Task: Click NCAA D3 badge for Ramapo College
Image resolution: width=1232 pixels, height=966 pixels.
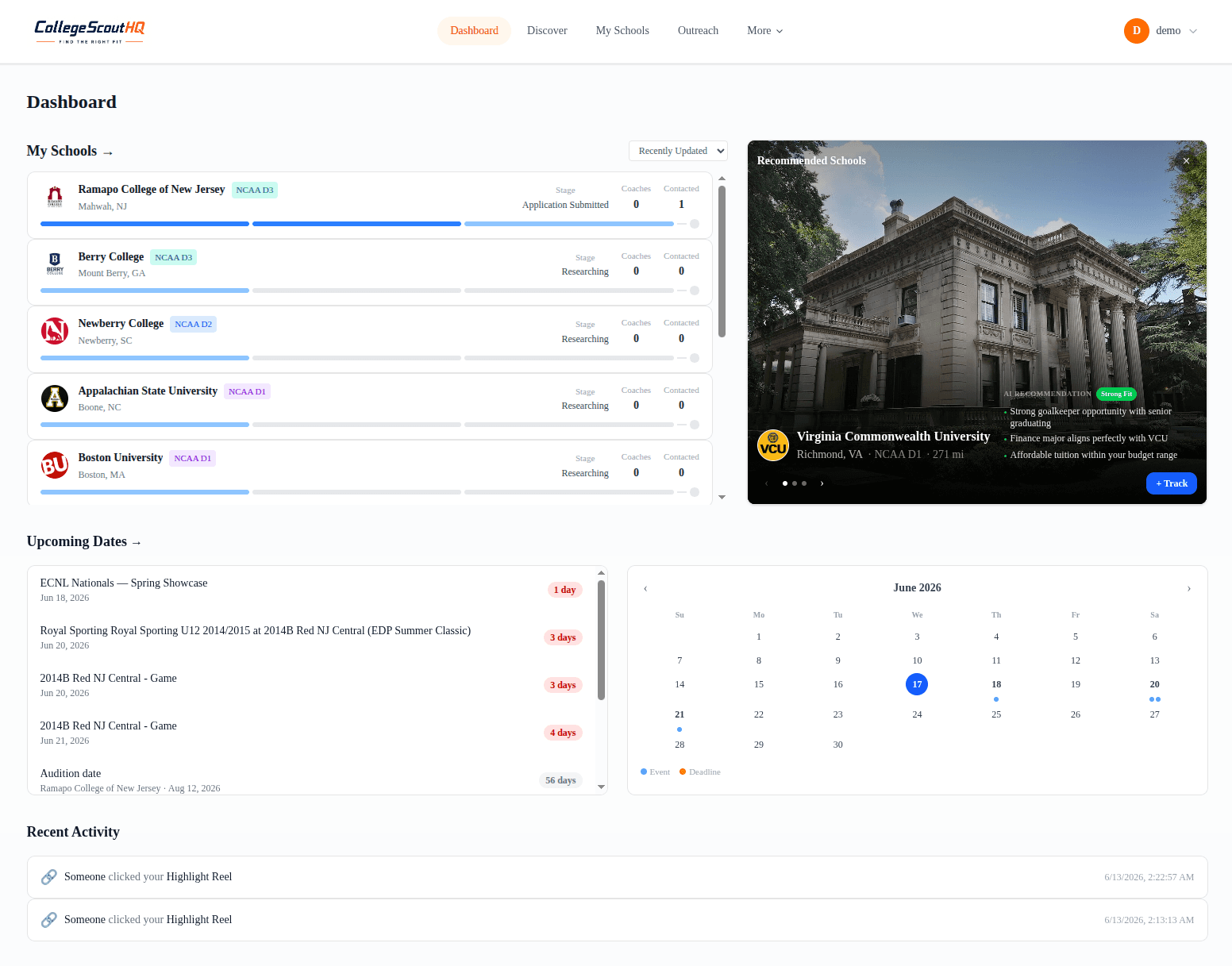Action: 255,190
